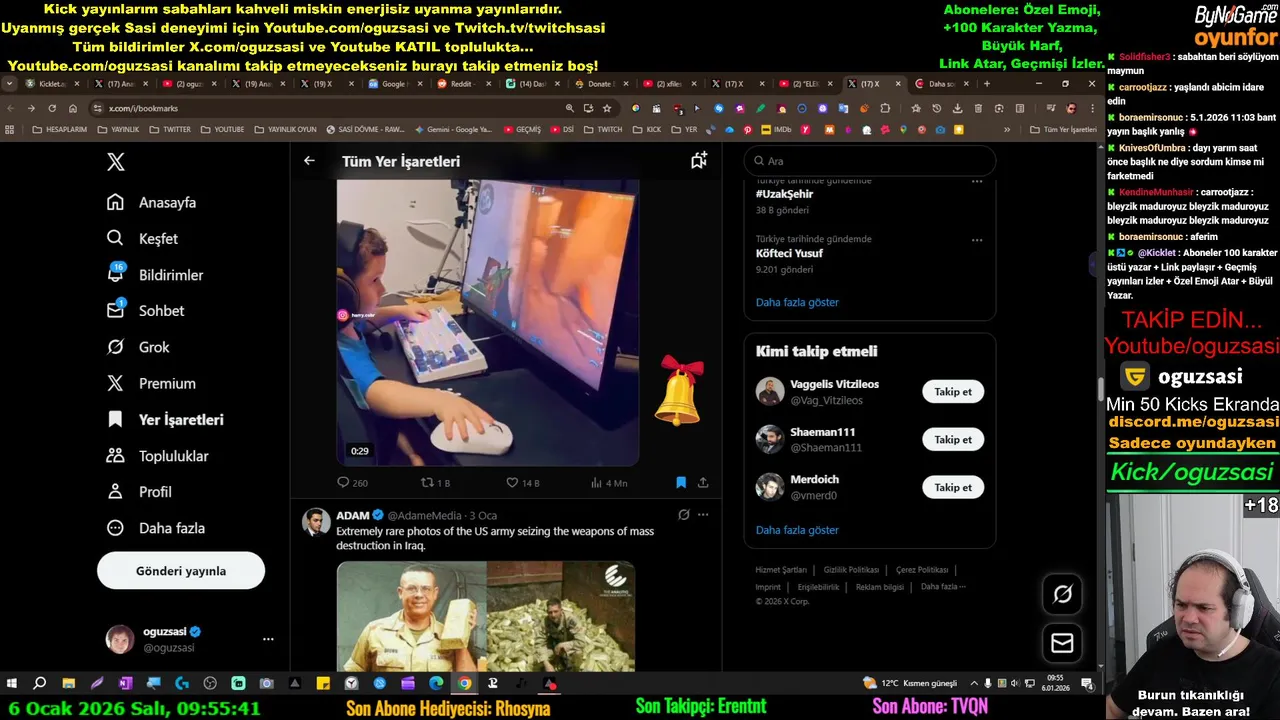
Task: Click Daha fazla göster under trends
Action: pos(797,302)
